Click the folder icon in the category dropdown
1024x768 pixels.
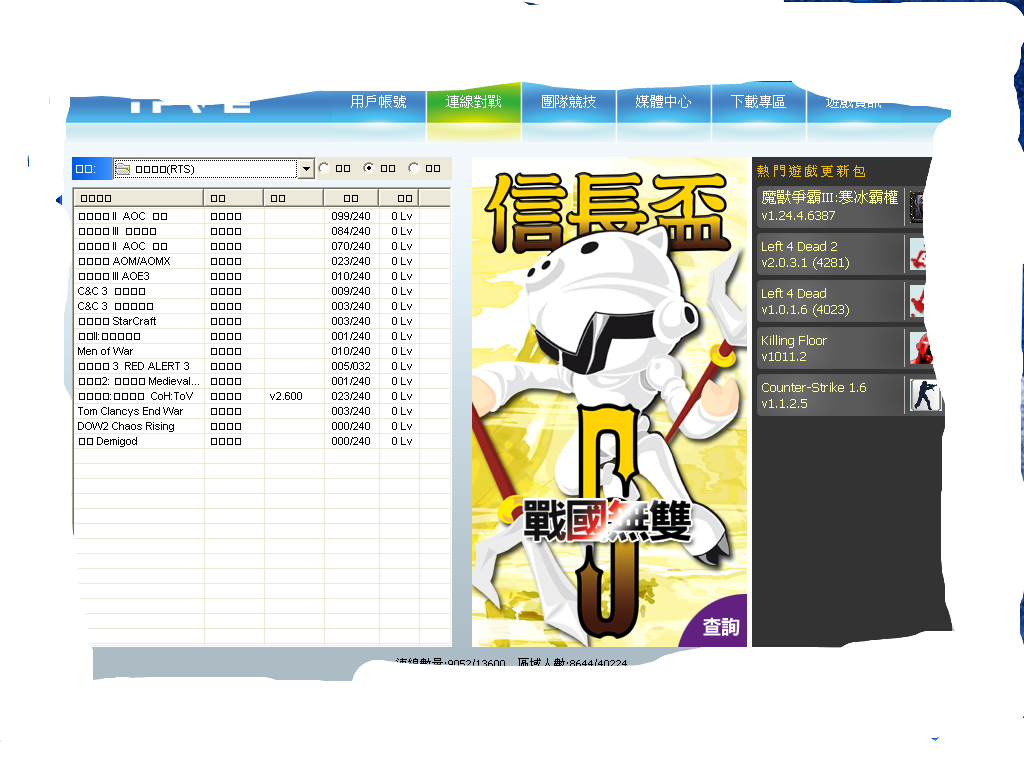point(122,169)
